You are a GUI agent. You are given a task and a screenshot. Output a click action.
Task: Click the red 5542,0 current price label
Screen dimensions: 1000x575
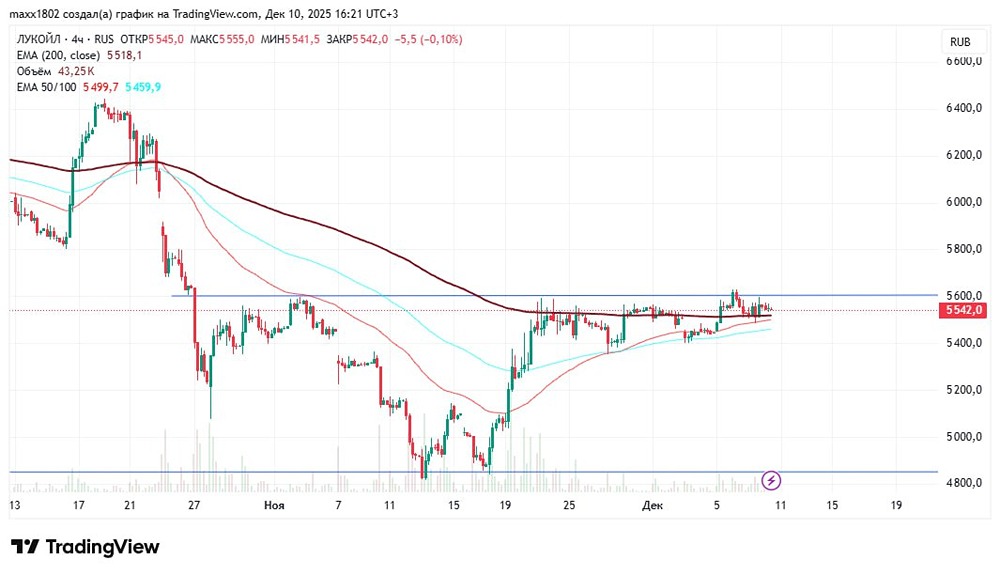pyautogui.click(x=965, y=311)
